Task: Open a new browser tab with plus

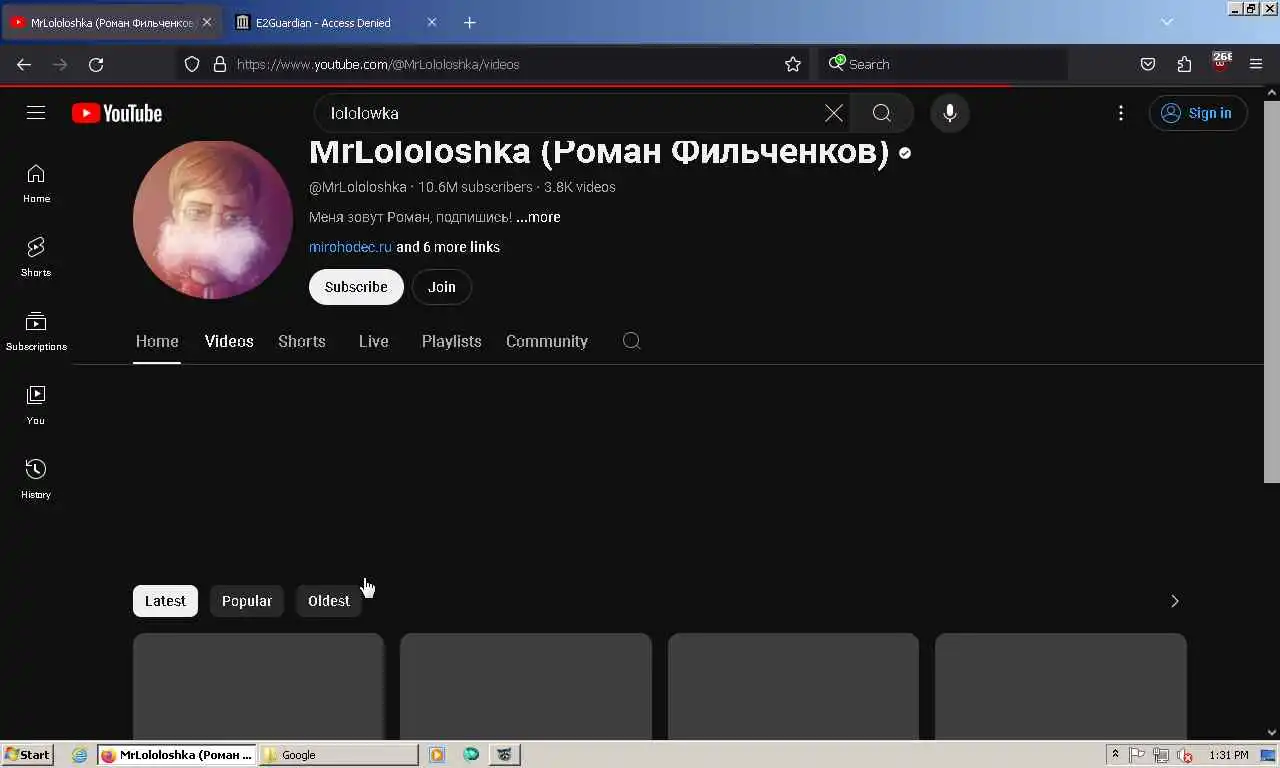Action: 470,22
